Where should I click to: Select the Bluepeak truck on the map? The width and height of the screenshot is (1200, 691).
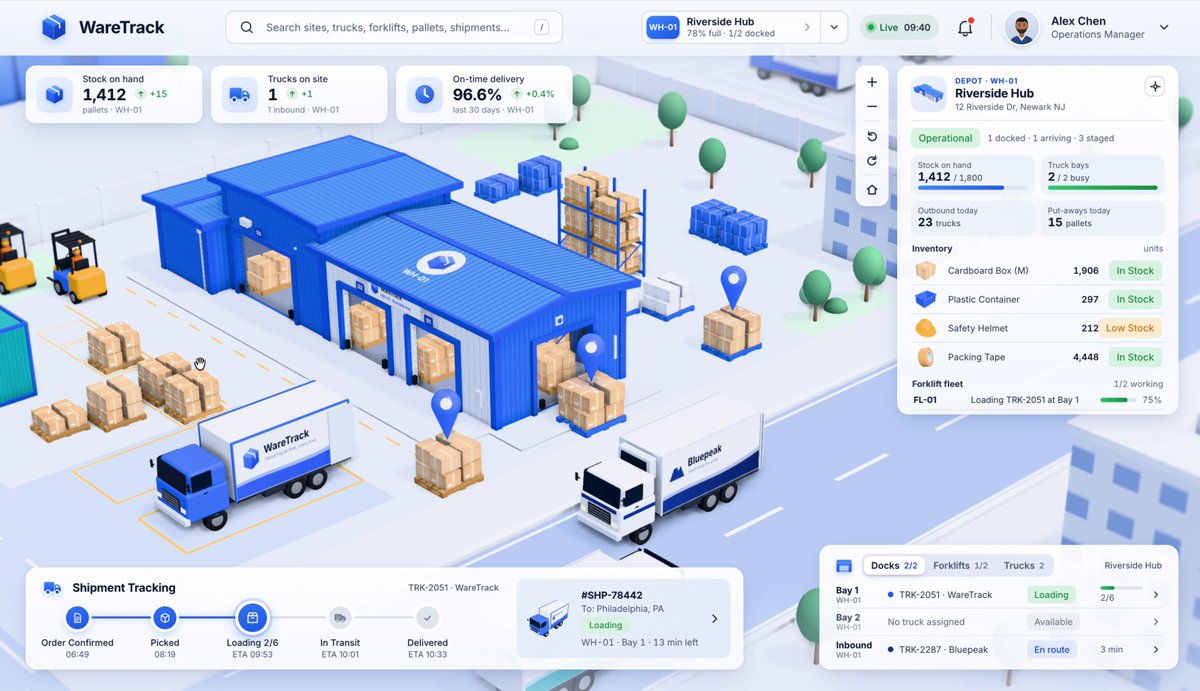coord(672,478)
